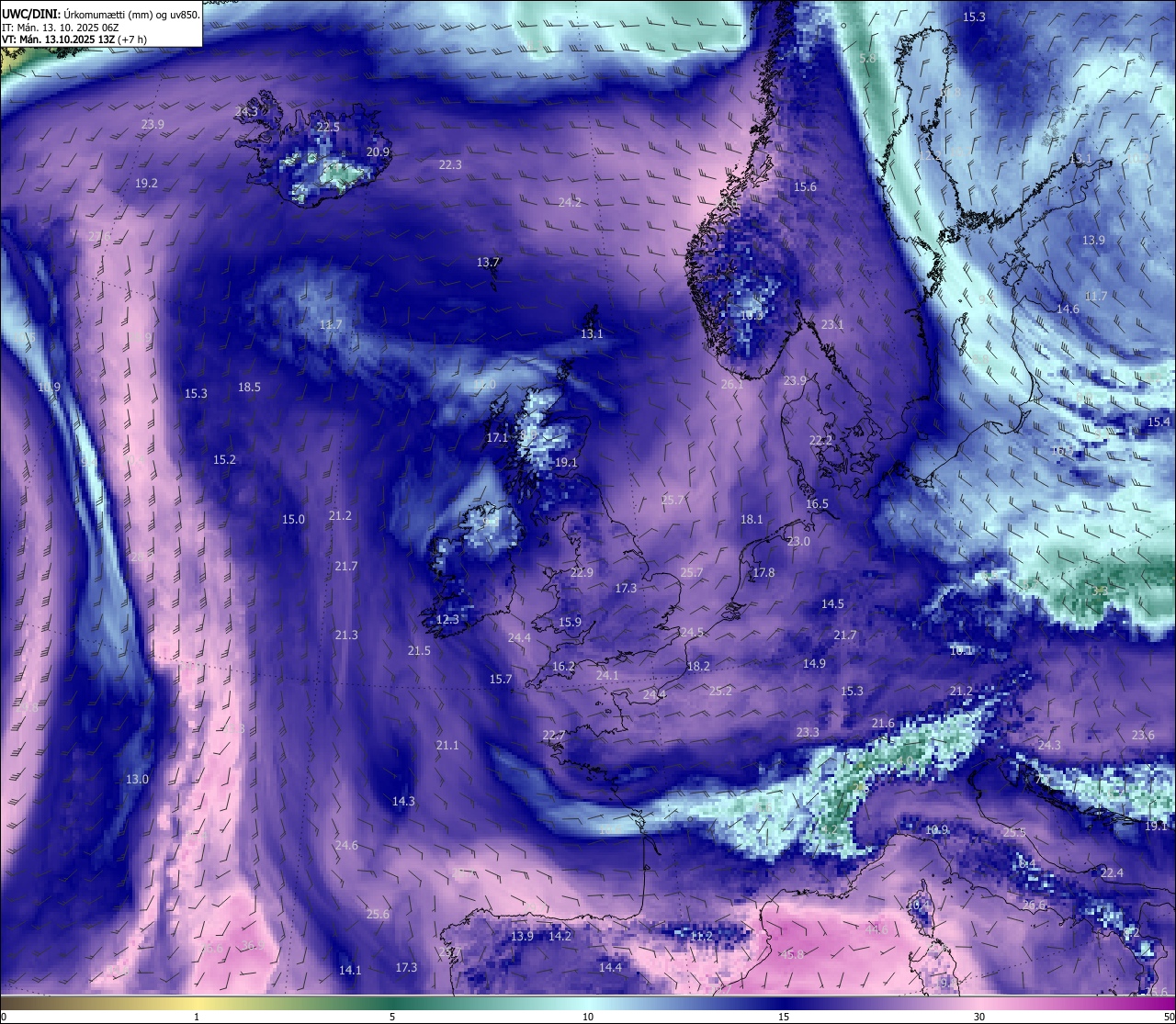Click the 14.6 value label
This screenshot has height=1024, width=1176.
tap(1068, 309)
